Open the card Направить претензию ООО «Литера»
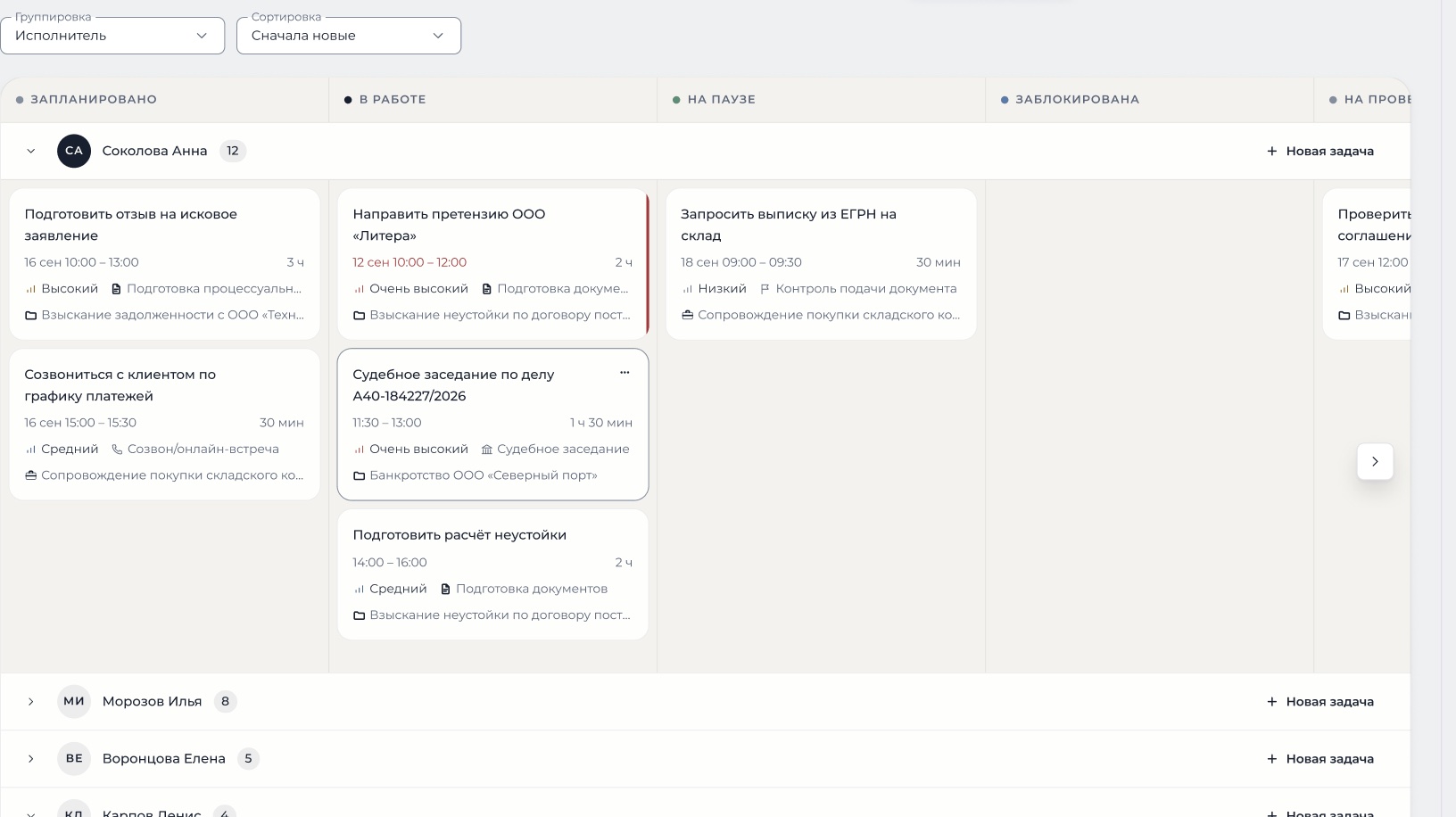1456x817 pixels. (x=492, y=264)
